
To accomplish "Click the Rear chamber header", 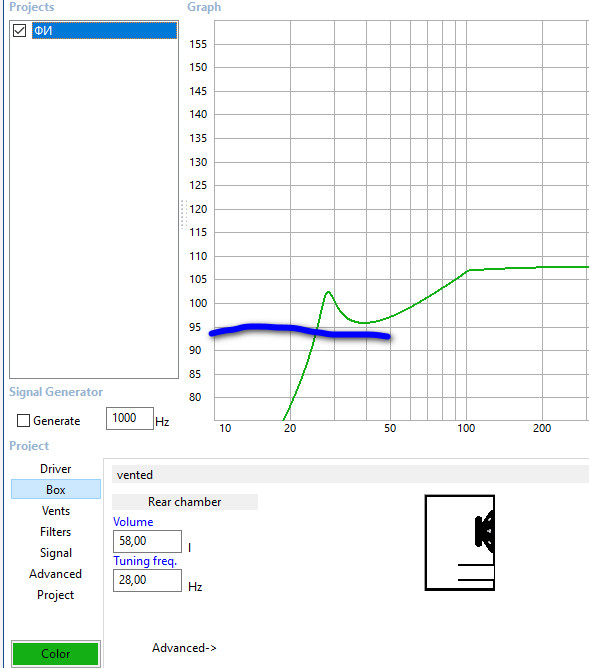I will tap(185, 502).
